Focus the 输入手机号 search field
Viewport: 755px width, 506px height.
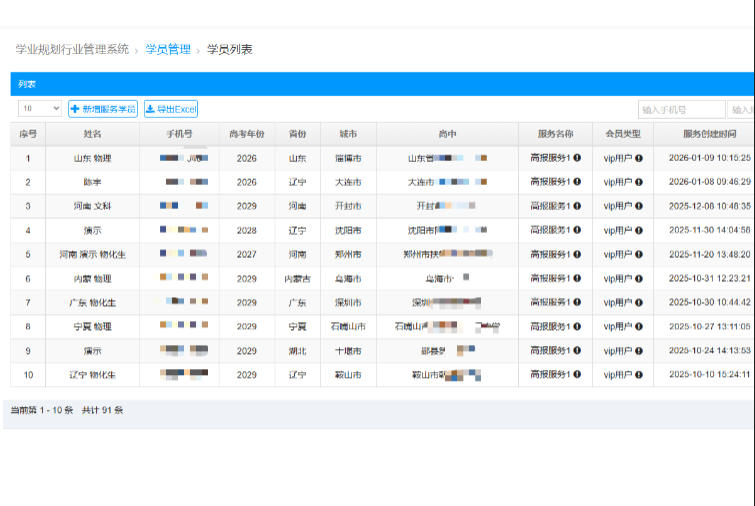[681, 109]
